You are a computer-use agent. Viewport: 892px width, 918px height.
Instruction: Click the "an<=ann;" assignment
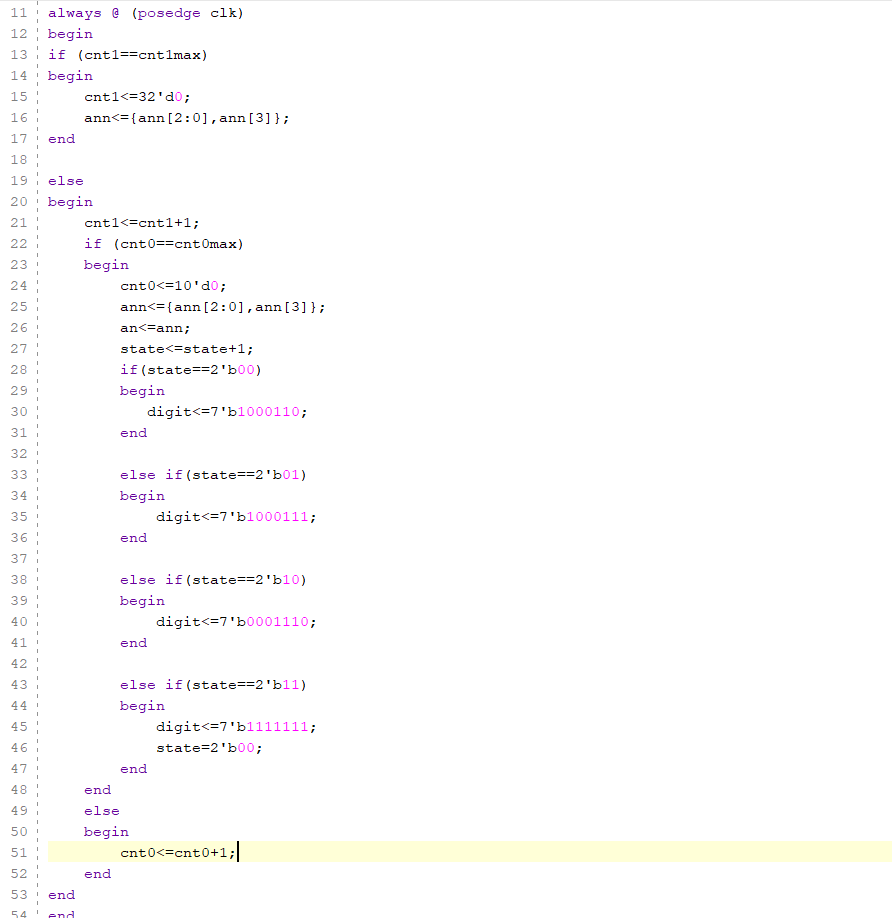click(x=155, y=328)
